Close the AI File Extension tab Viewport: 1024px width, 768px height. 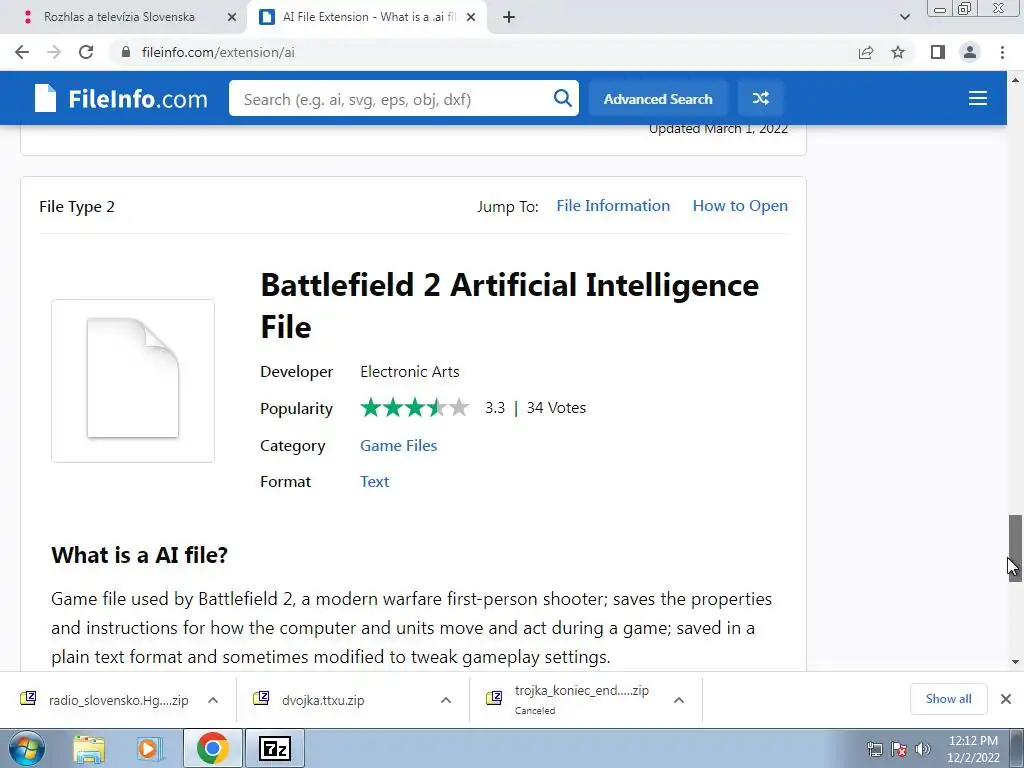point(471,18)
